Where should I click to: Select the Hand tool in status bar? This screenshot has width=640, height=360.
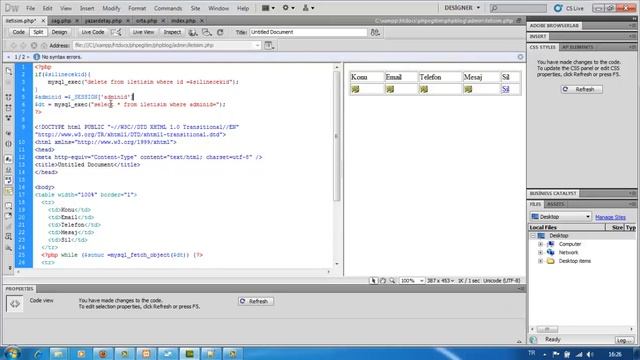tap(383, 281)
